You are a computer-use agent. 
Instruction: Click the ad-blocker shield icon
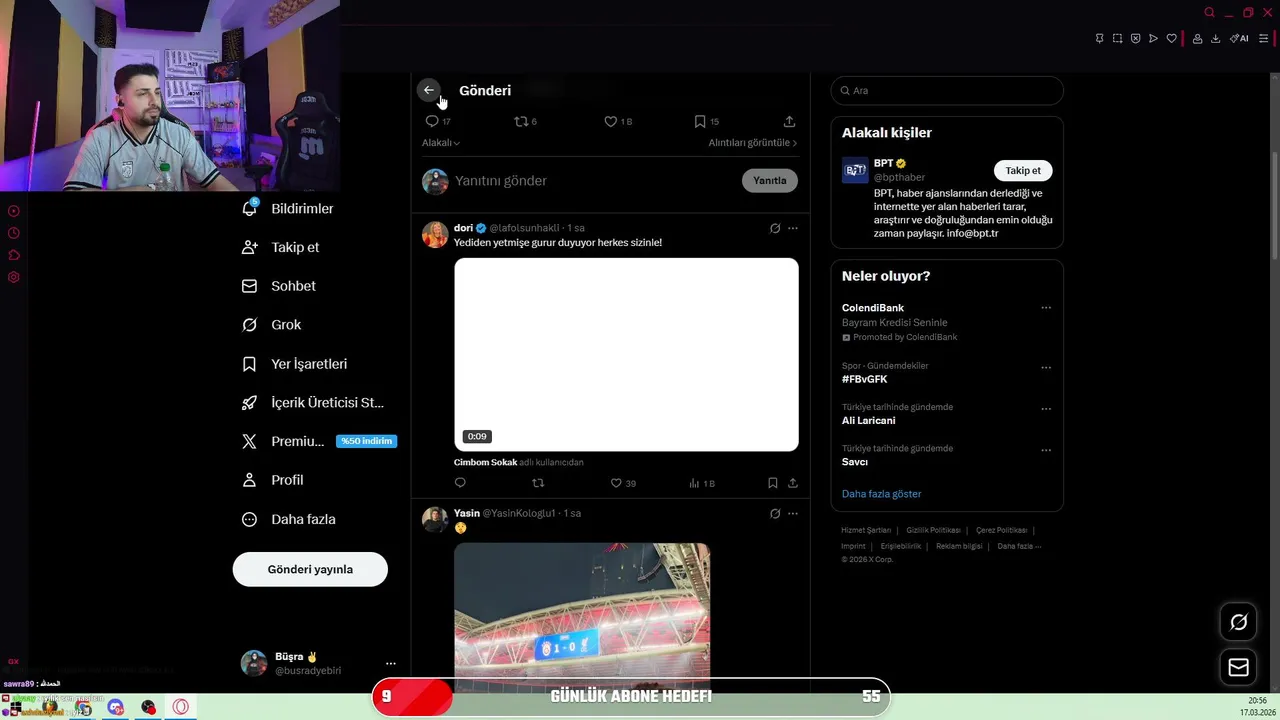click(x=1135, y=38)
